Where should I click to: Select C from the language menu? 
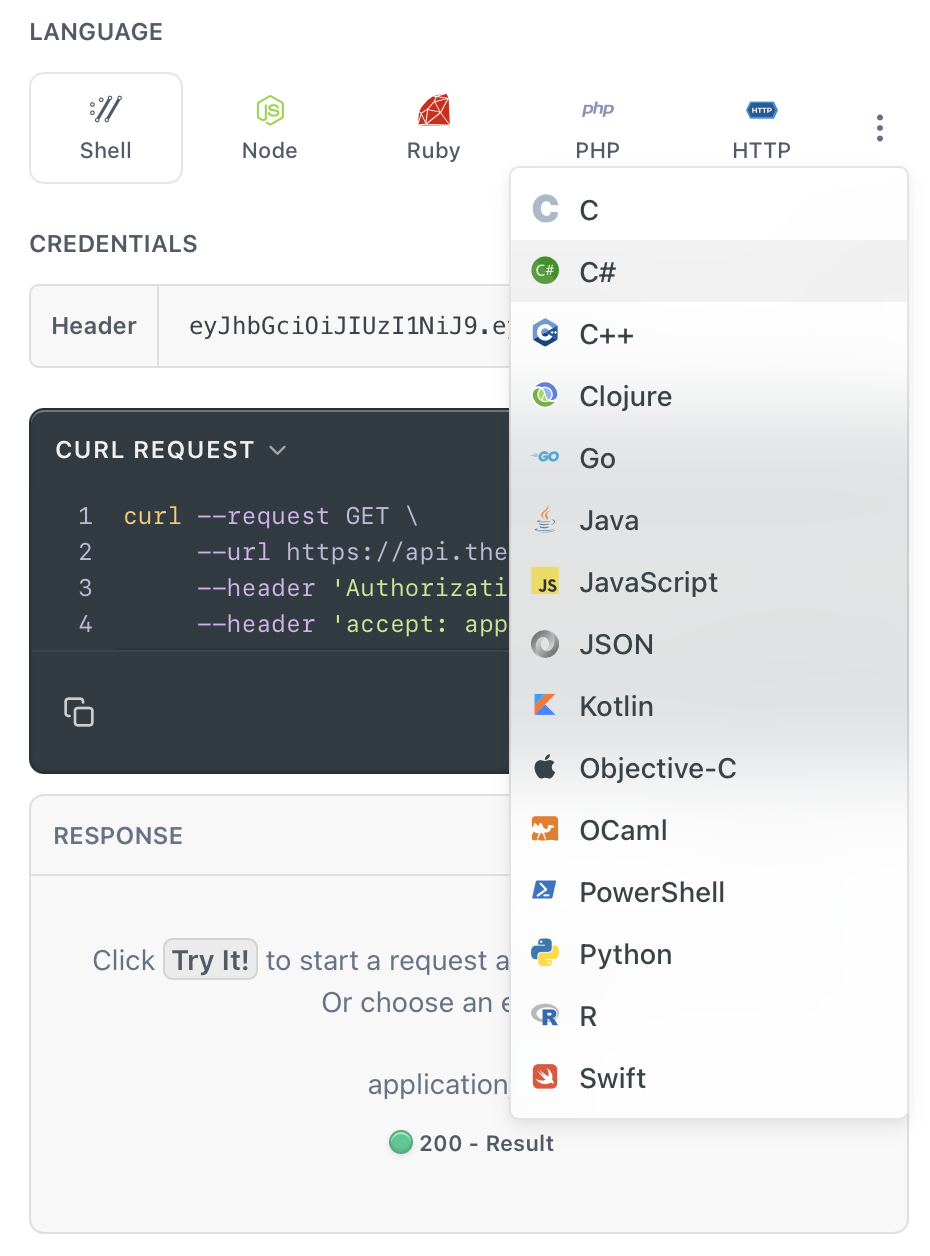click(709, 209)
